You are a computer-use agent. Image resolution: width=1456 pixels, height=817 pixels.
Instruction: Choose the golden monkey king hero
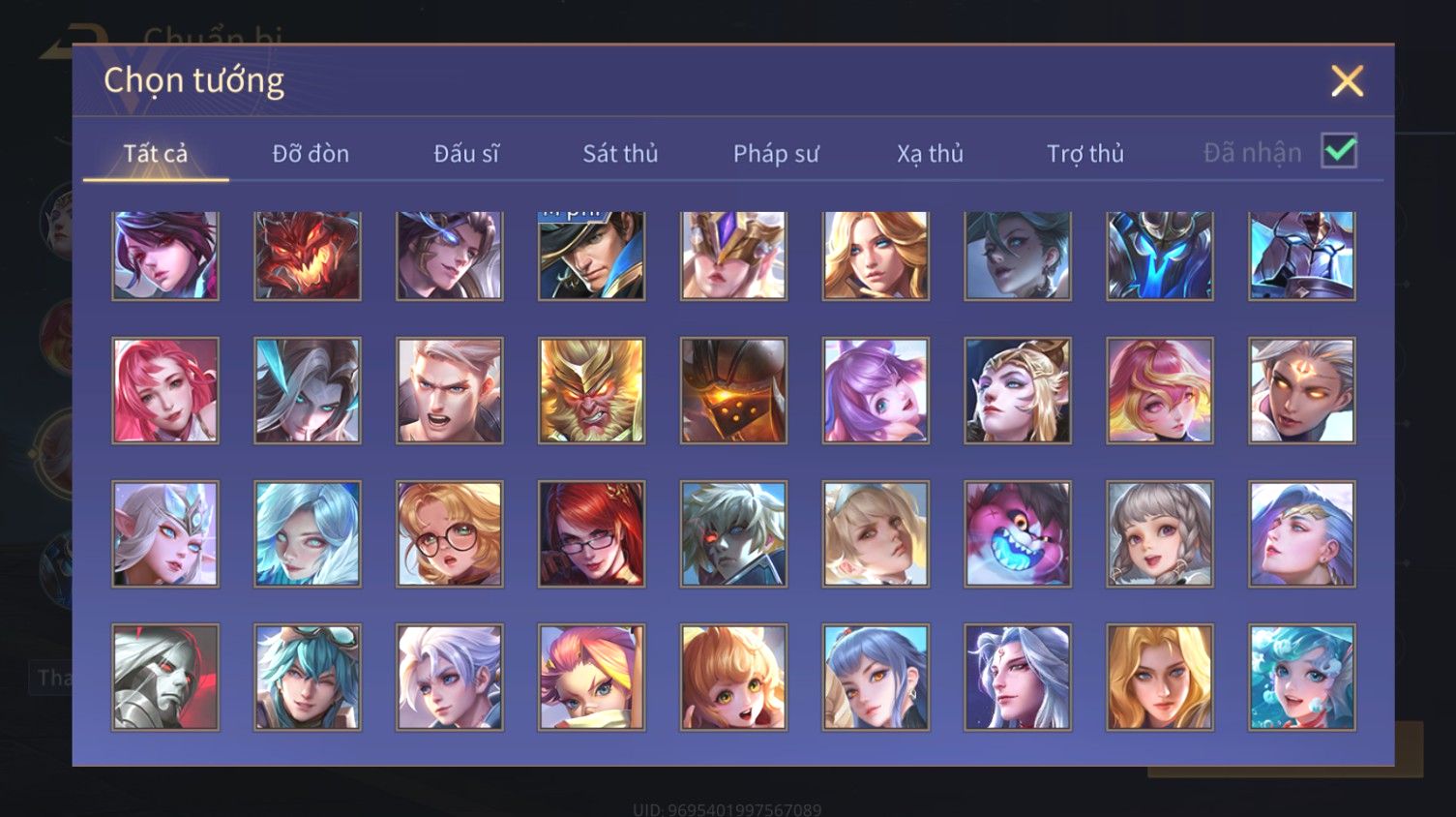pyautogui.click(x=591, y=390)
